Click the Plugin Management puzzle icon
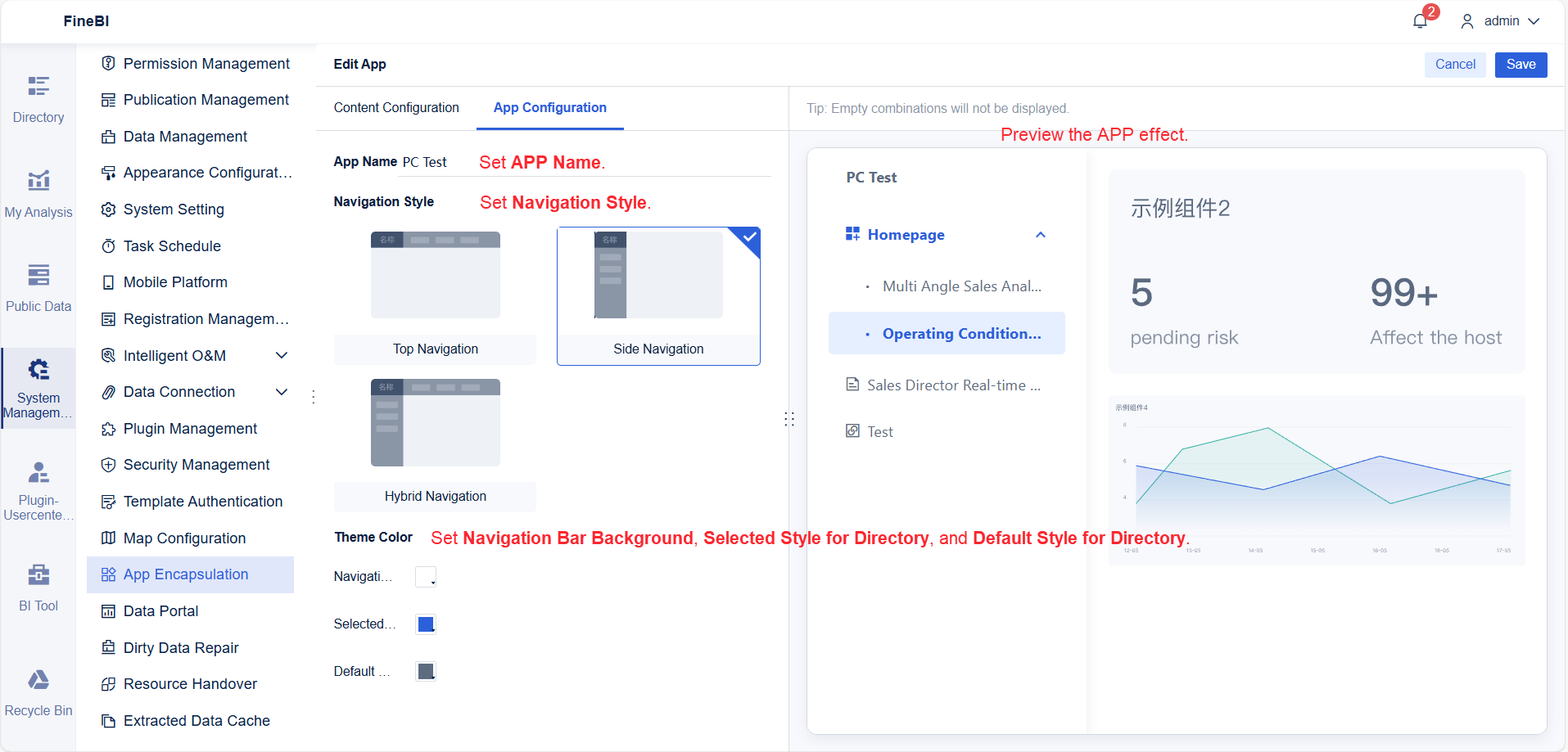The height and width of the screenshot is (752, 1568). tap(108, 429)
